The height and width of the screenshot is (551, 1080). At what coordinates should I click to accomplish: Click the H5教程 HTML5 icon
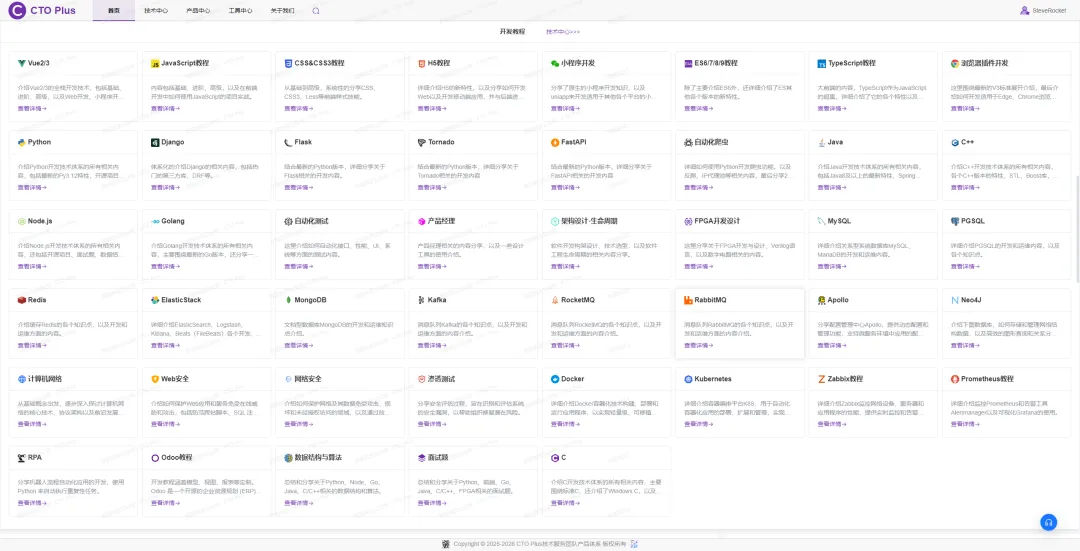[422, 63]
